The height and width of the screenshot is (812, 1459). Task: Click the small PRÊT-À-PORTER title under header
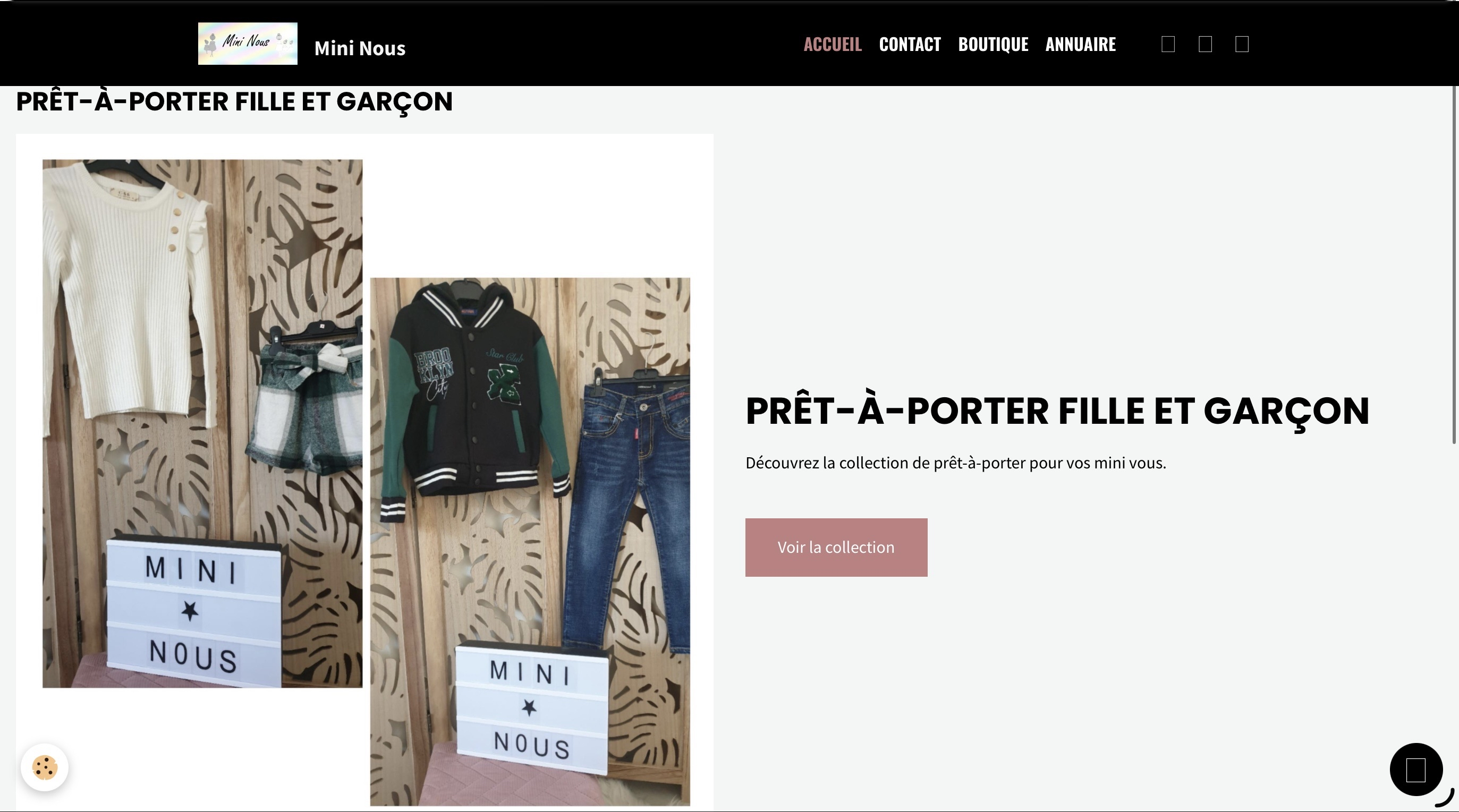pyautogui.click(x=234, y=102)
